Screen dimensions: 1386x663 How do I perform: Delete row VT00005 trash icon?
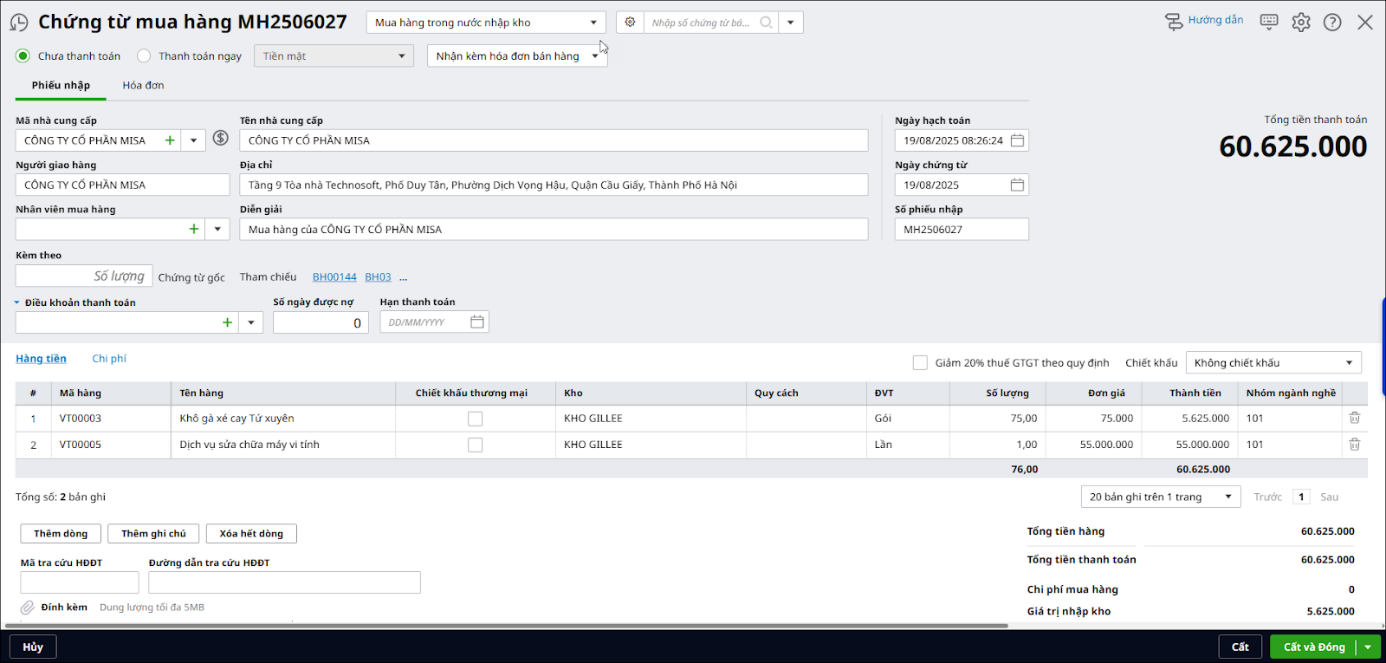[1354, 444]
